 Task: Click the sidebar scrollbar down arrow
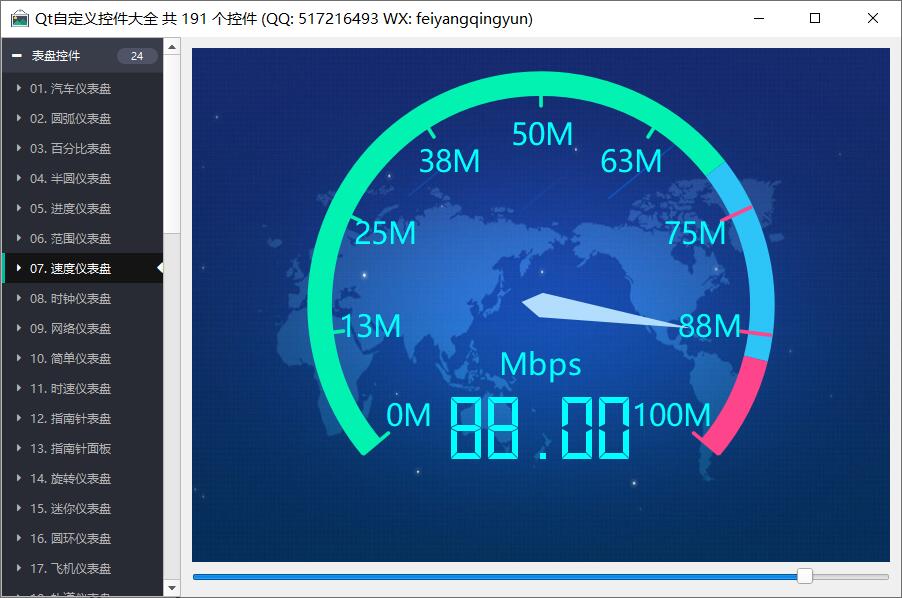click(172, 588)
